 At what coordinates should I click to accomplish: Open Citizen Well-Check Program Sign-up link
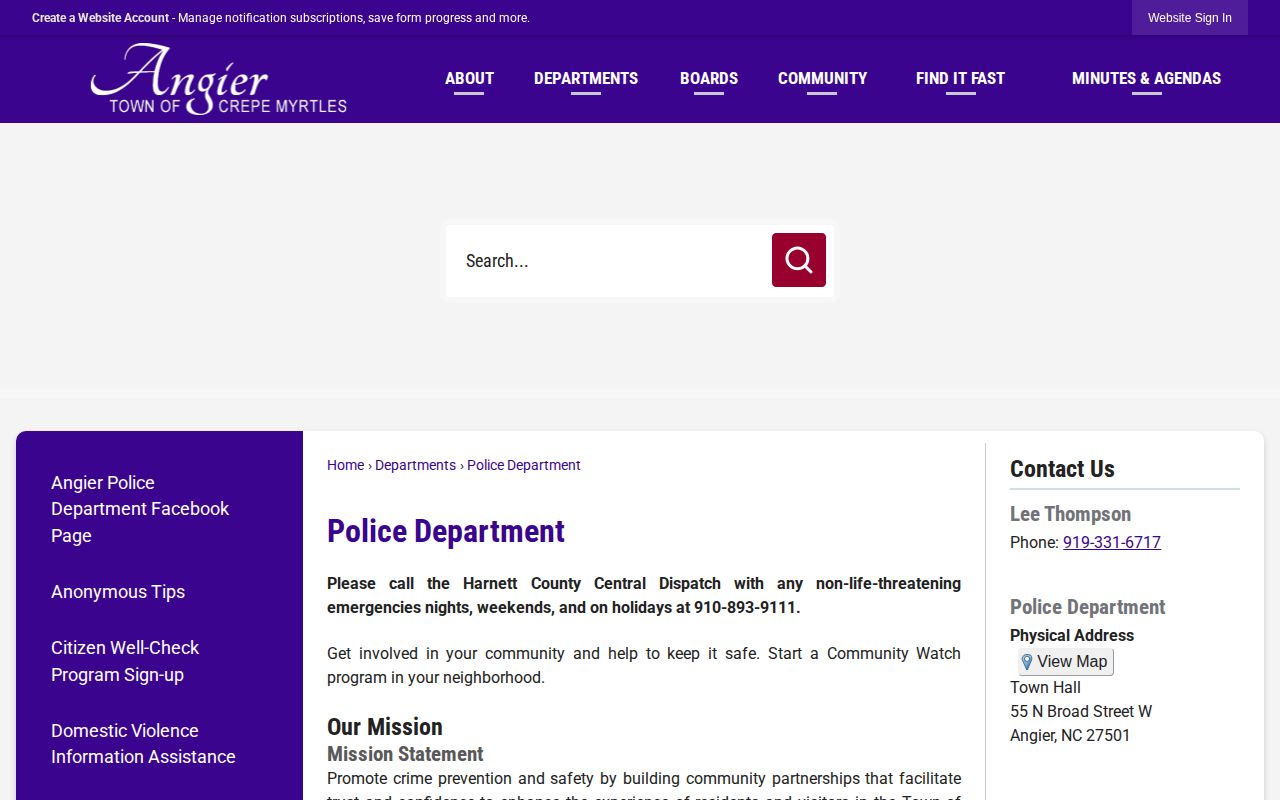[125, 661]
